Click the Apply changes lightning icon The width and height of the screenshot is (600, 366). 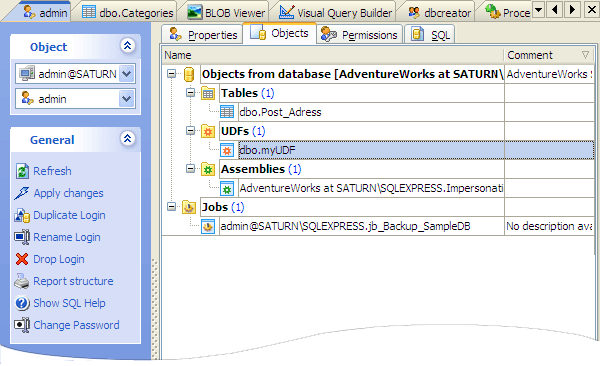click(x=21, y=193)
